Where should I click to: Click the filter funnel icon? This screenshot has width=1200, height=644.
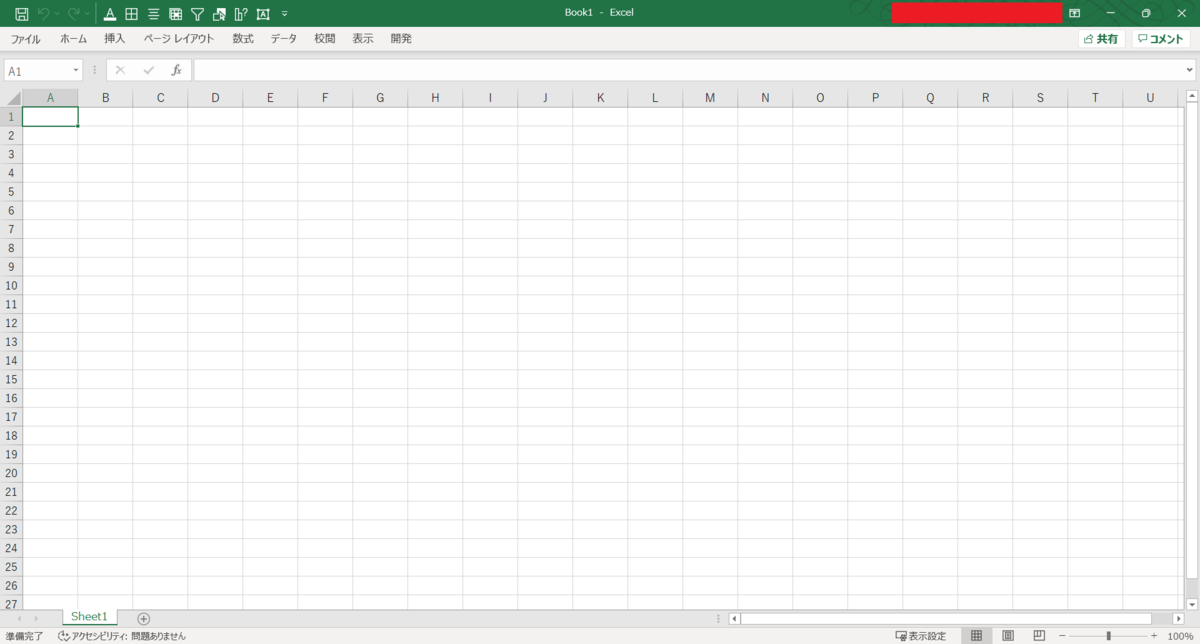197,13
